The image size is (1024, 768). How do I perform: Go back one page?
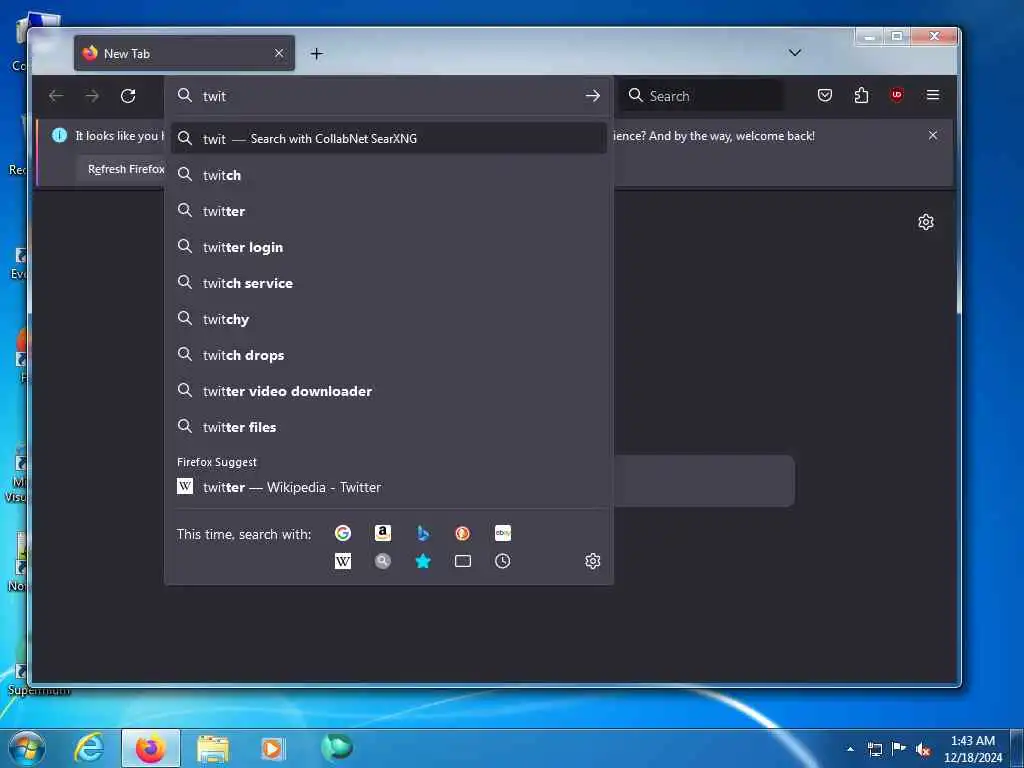[x=56, y=96]
